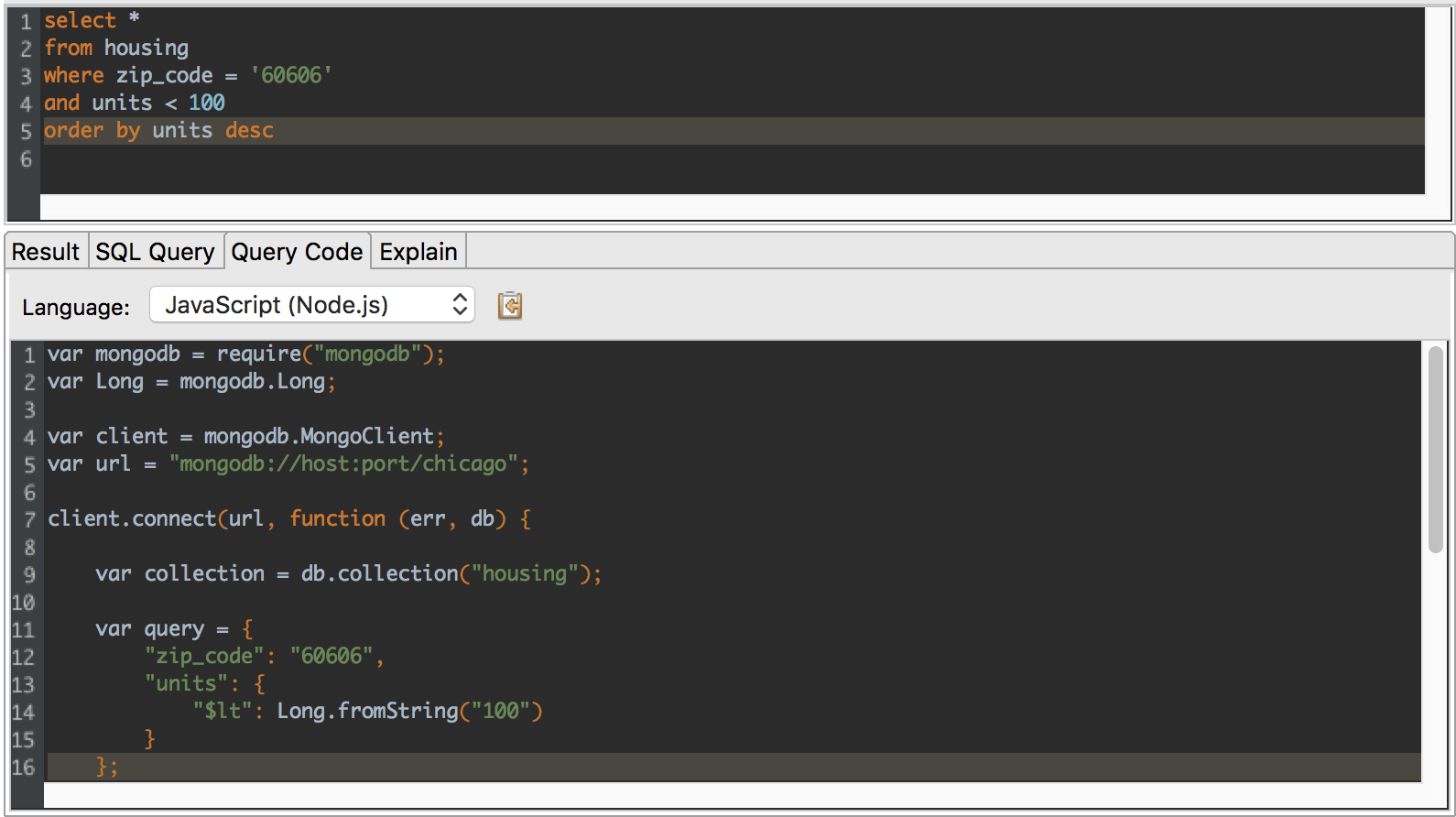Click the "$lt" operator in generated code
Screen dimensions: 1456x817
coord(222,712)
